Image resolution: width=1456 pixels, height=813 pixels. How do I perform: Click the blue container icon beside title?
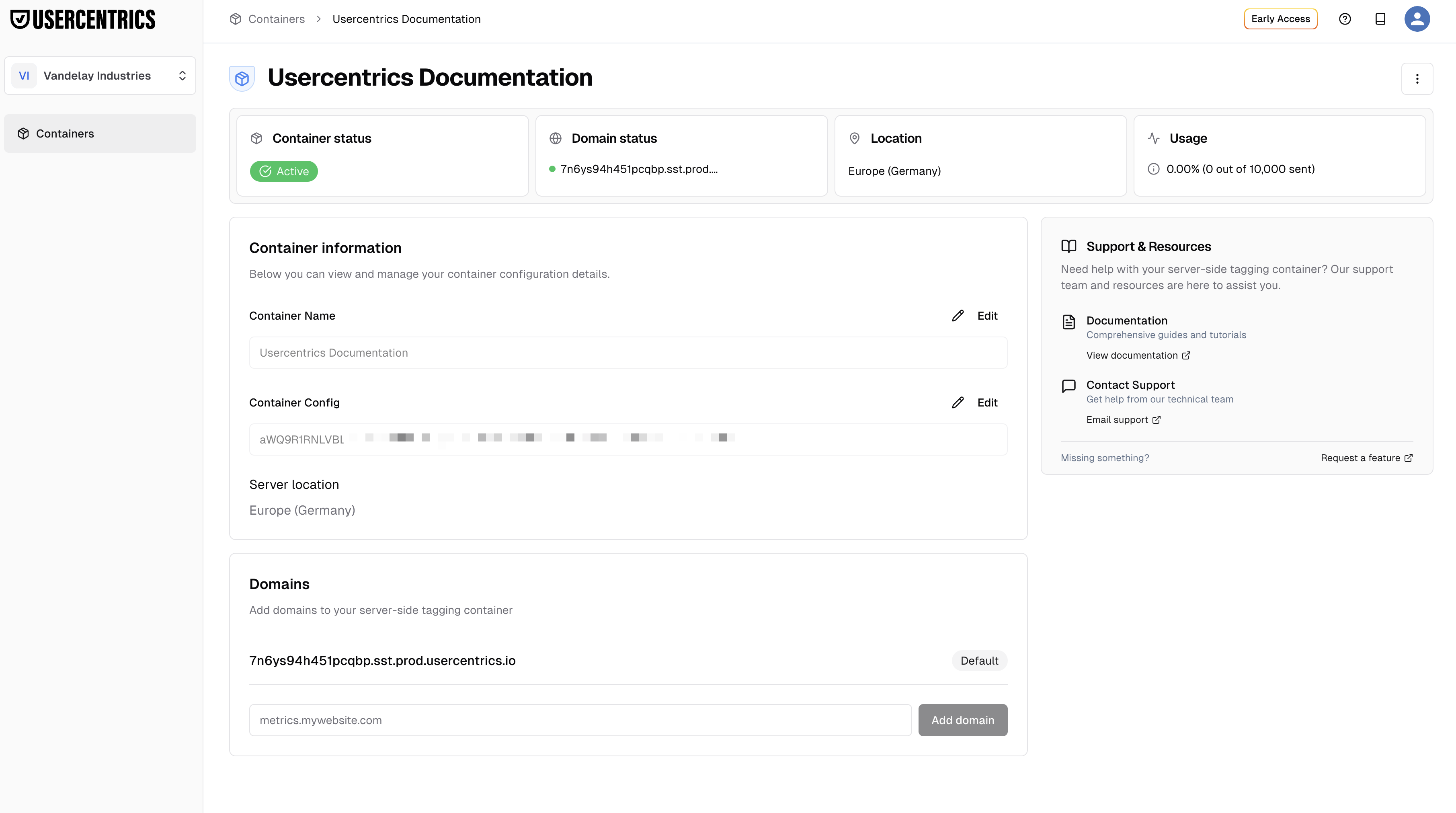[x=242, y=78]
